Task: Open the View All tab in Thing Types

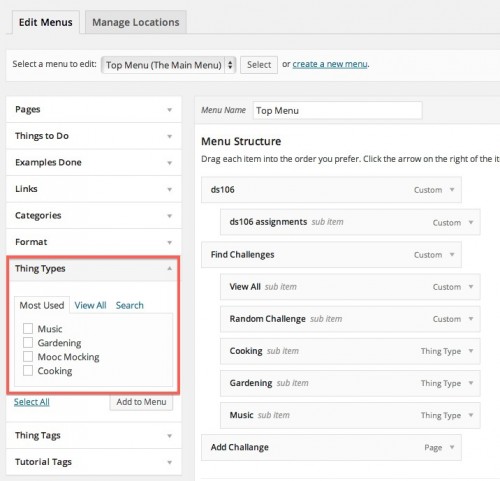Action: click(90, 305)
